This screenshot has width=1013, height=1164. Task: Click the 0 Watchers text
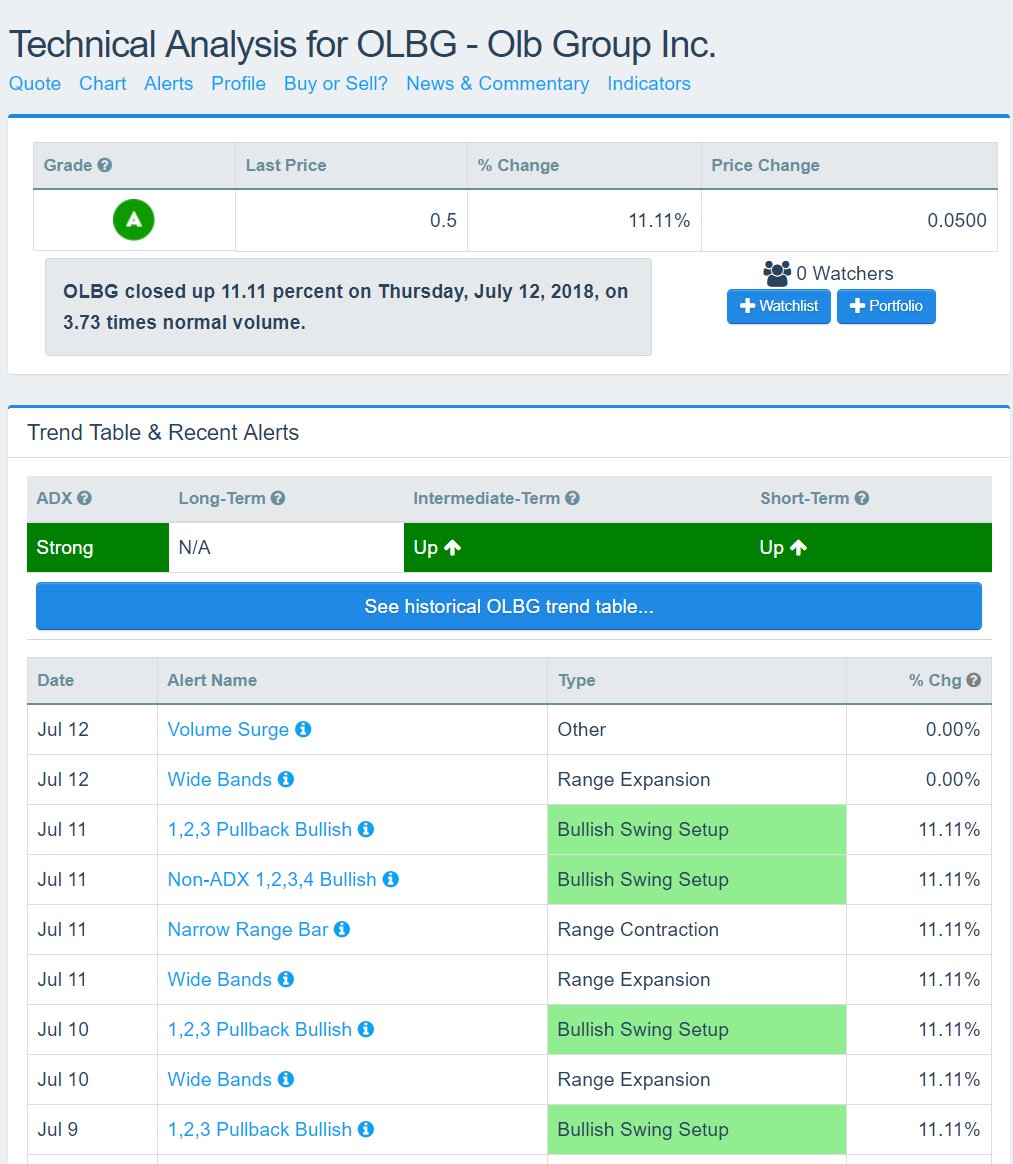[x=845, y=273]
